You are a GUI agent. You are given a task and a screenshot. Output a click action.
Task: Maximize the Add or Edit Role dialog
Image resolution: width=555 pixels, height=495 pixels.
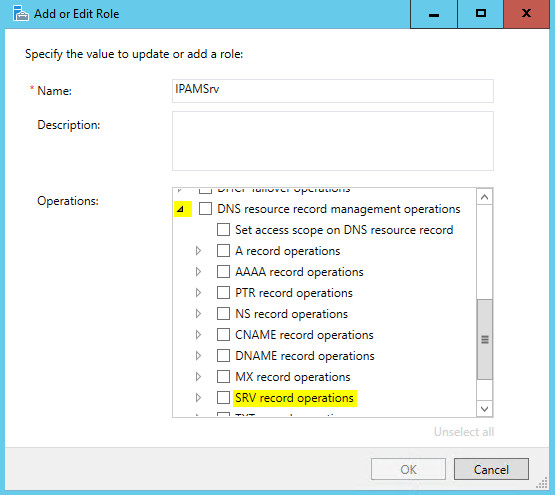tap(480, 14)
